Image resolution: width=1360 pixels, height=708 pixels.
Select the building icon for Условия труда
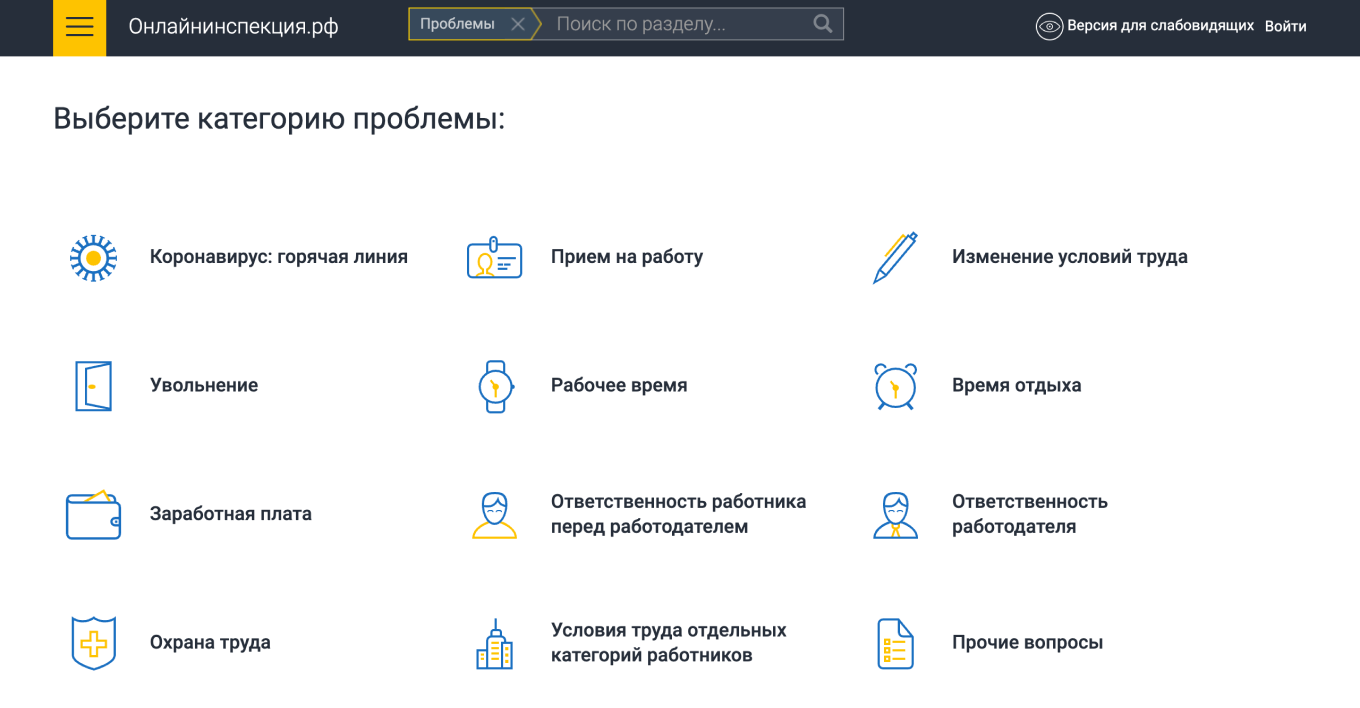(494, 643)
